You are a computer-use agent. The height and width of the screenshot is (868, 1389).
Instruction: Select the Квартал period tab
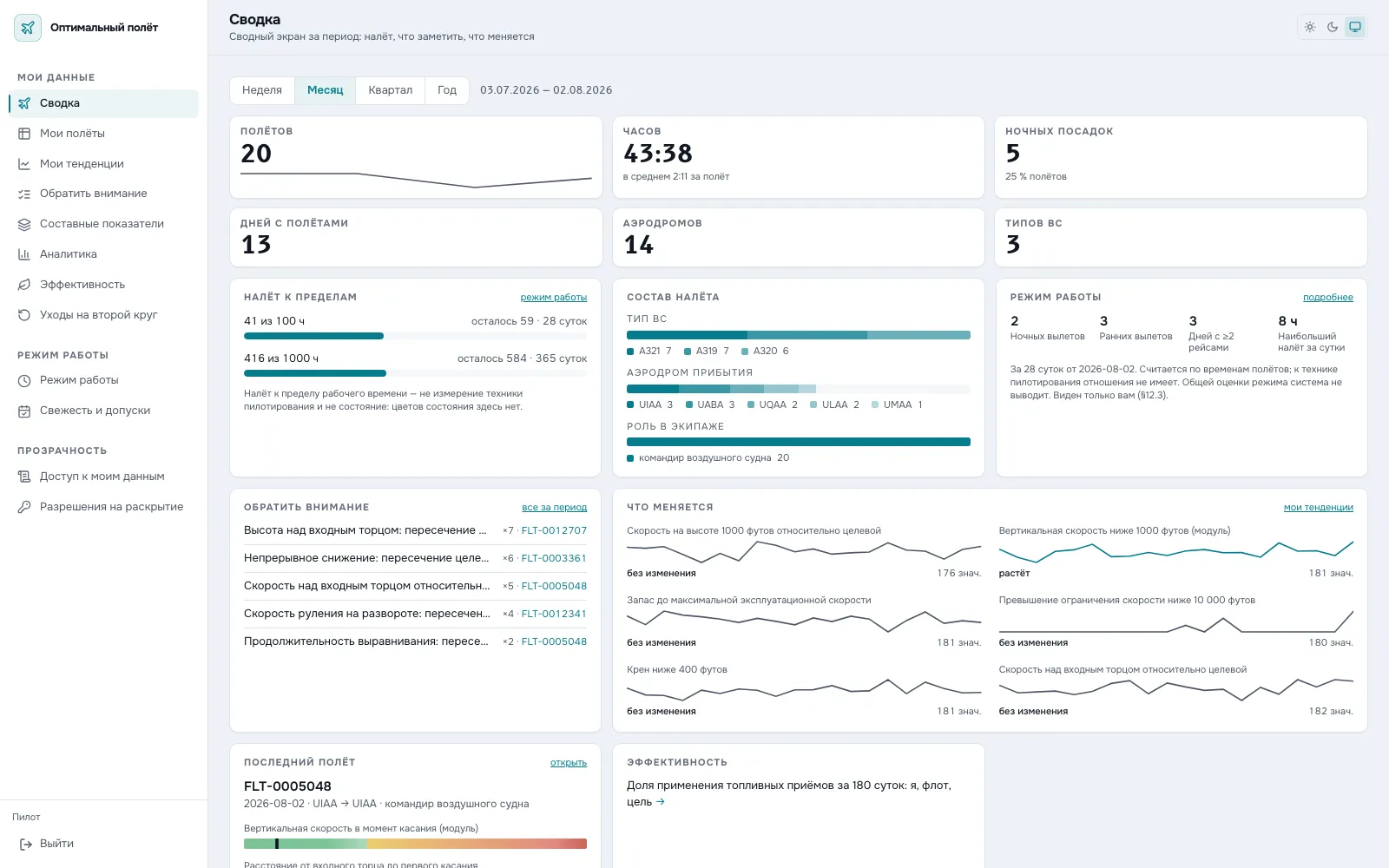[391, 90]
